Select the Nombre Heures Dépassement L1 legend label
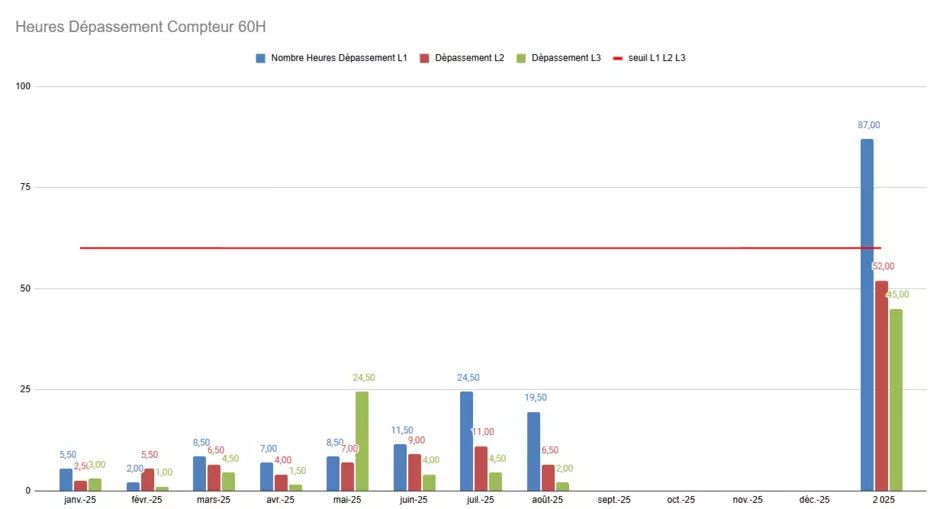 tap(338, 58)
